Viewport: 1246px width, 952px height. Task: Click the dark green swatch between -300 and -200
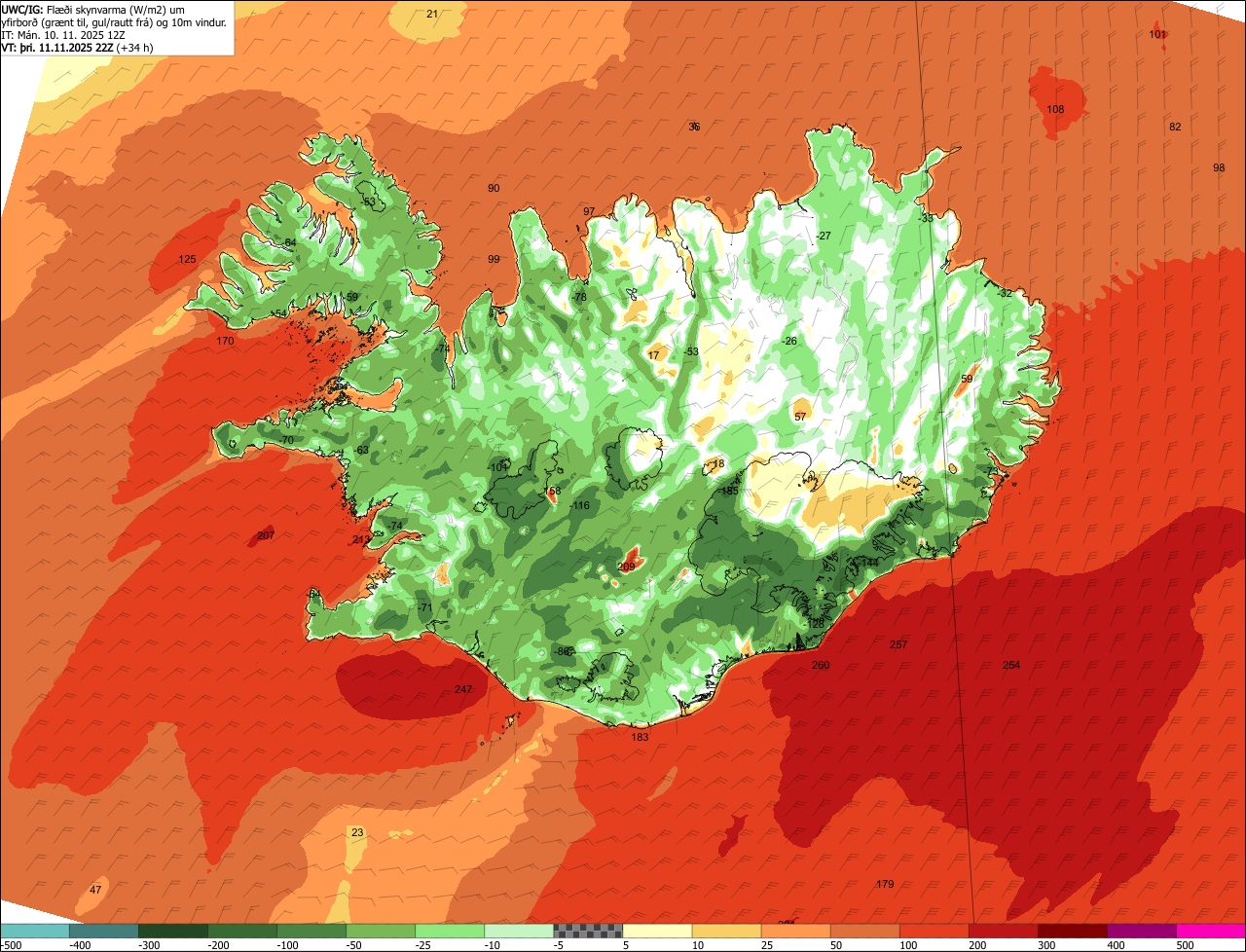coord(173,931)
